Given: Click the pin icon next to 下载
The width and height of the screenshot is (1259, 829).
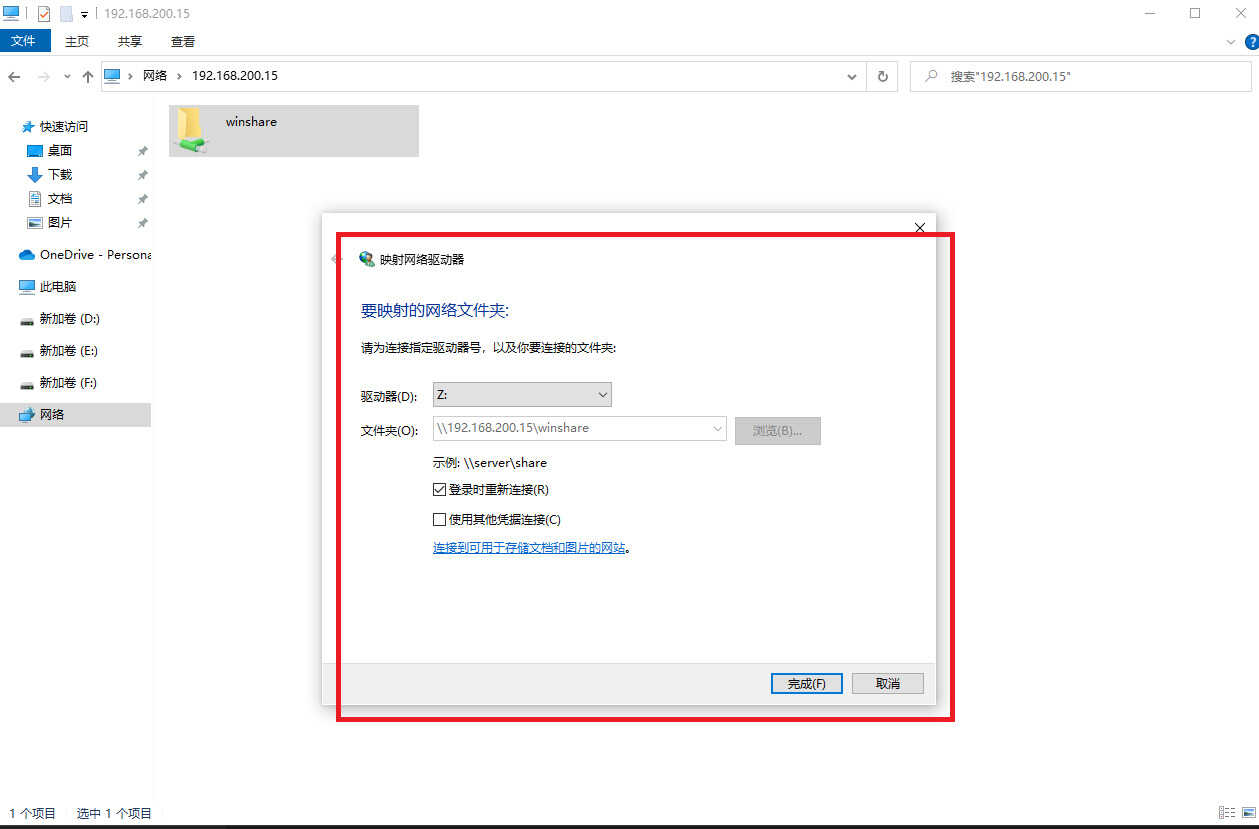Looking at the screenshot, I should point(142,175).
